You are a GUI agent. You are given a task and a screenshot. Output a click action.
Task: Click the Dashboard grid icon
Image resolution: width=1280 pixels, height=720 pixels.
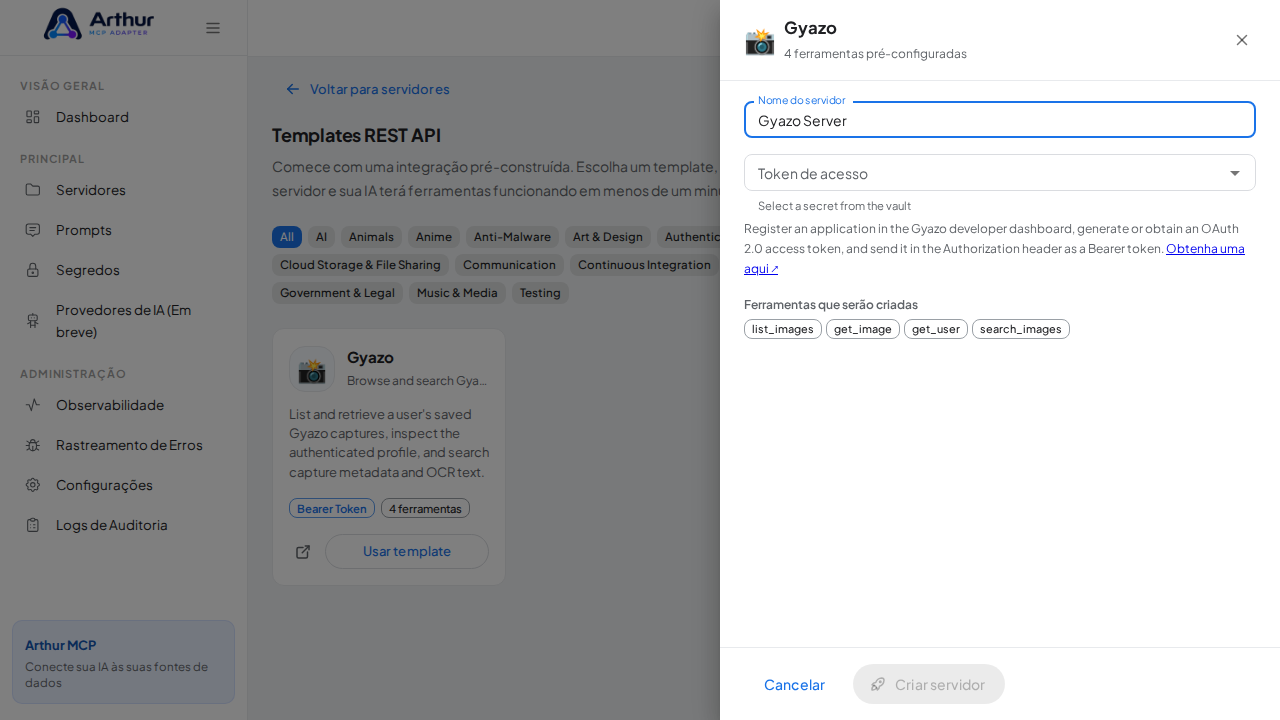point(33,117)
